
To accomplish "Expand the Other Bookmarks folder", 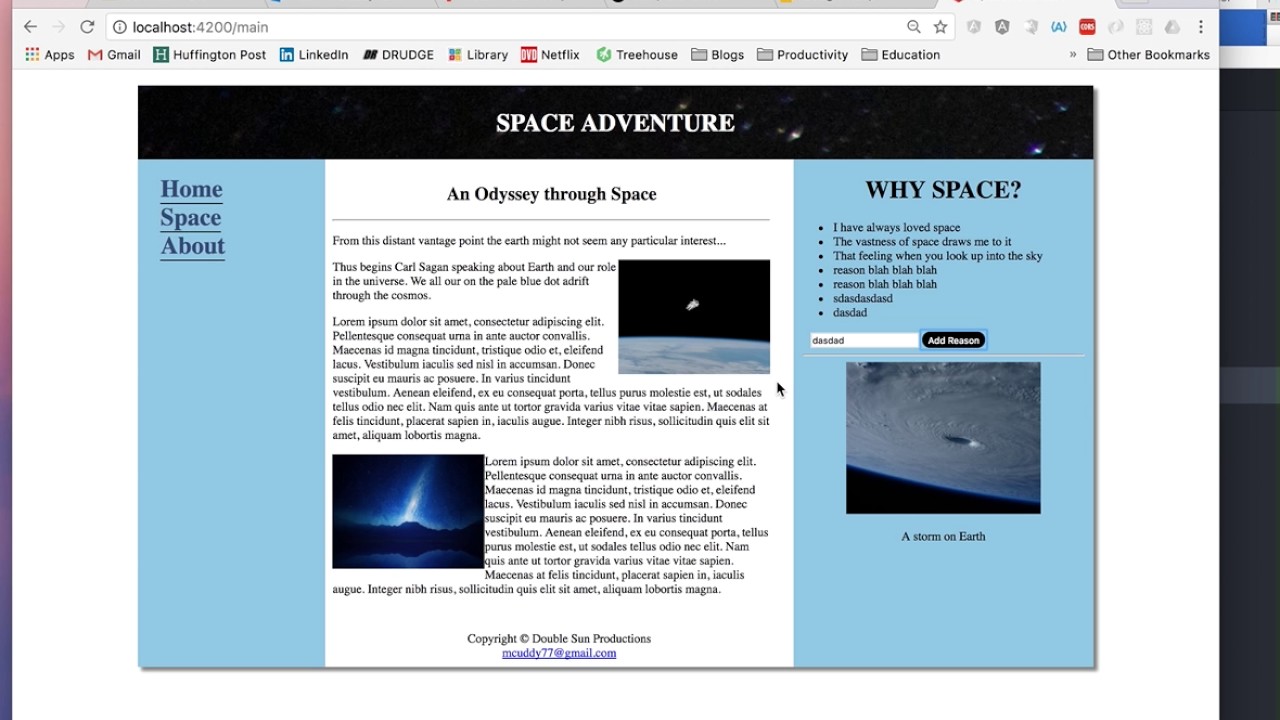I will 1148,55.
